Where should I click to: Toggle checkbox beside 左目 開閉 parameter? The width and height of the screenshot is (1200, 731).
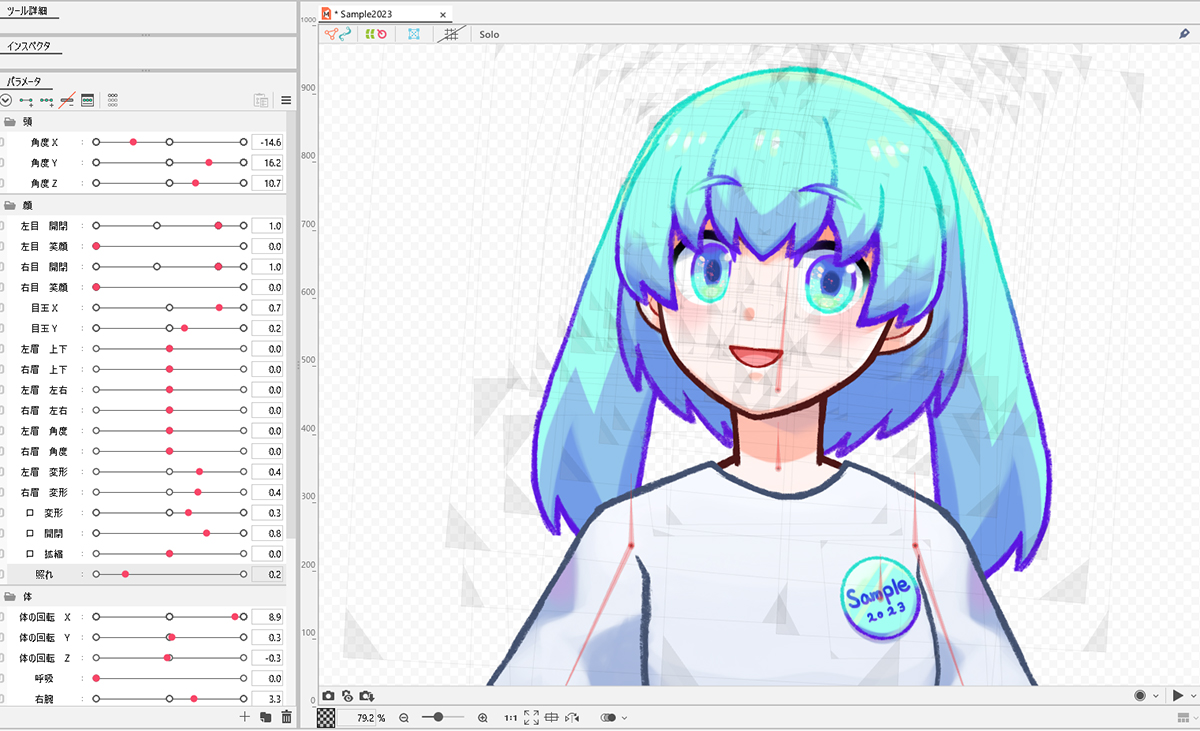pyautogui.click(x=2, y=226)
